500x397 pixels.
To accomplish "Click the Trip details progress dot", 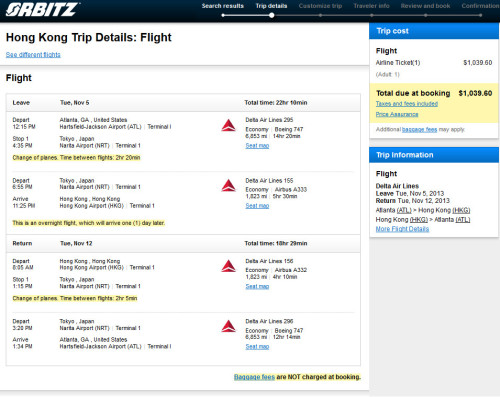I will [272, 15].
